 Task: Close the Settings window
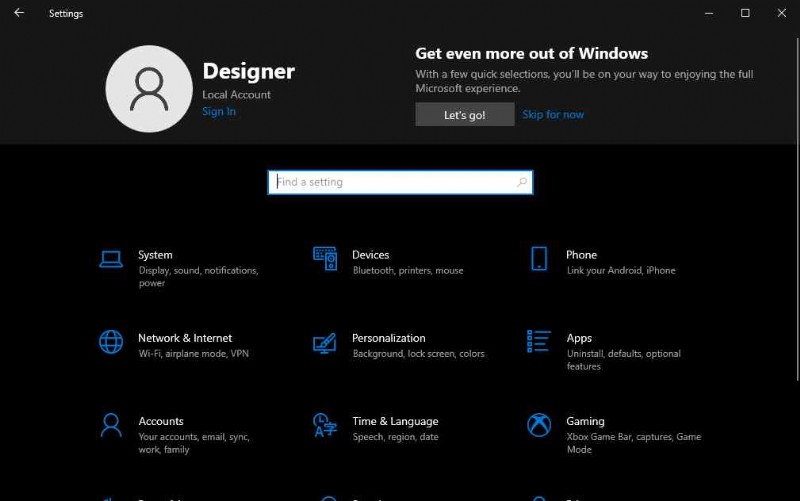[x=781, y=13]
